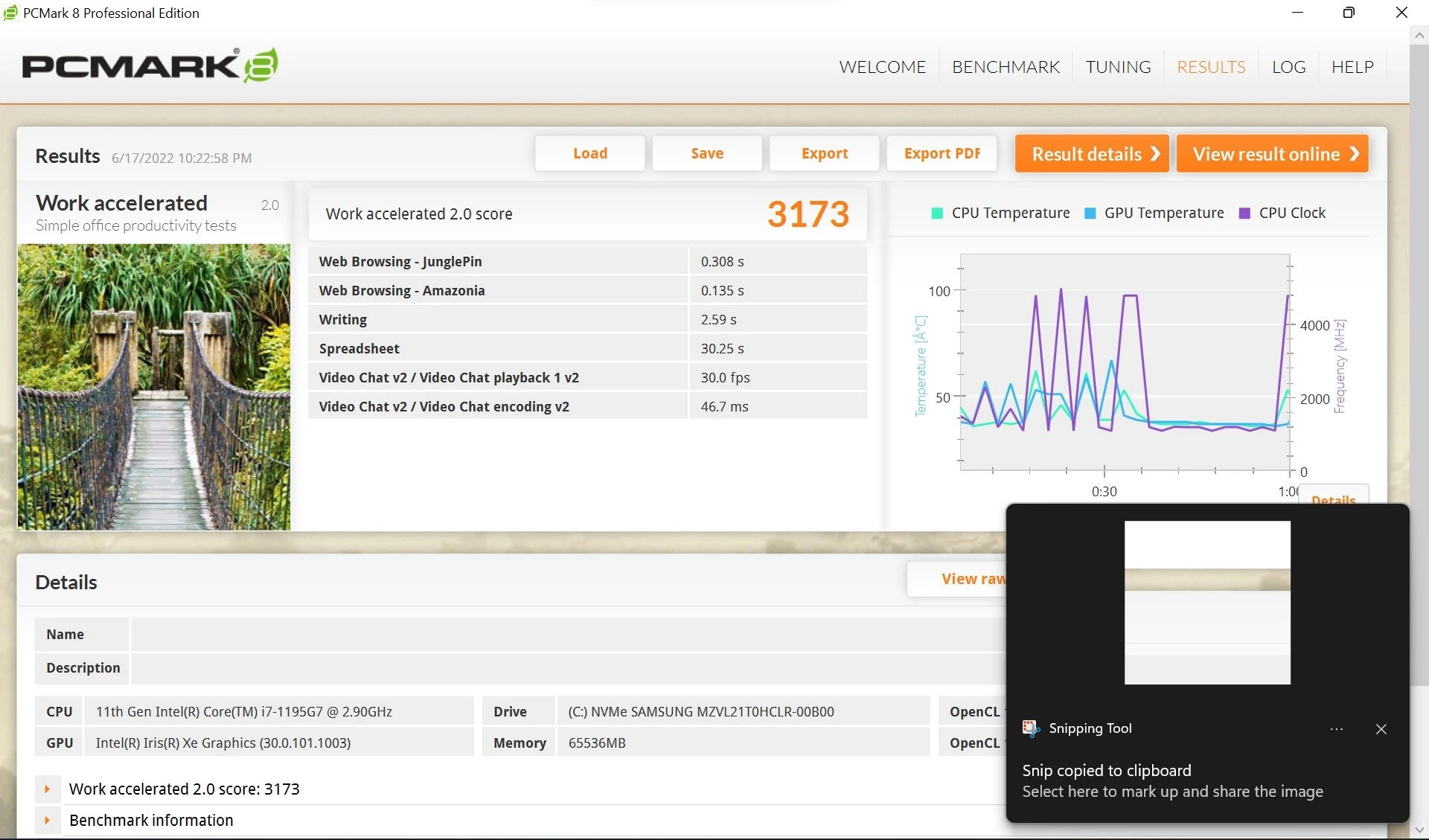Click the temperature and clock chart
The height and width of the screenshot is (840, 1429).
[1125, 361]
